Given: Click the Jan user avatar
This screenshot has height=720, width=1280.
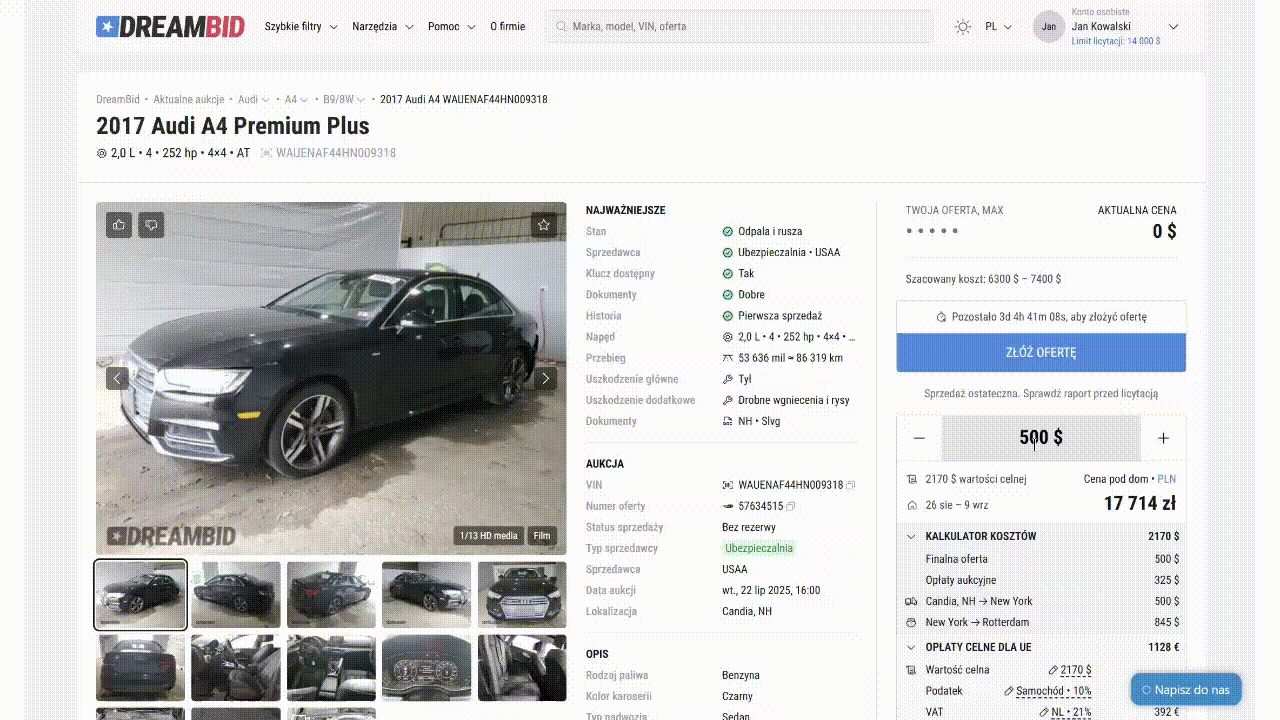Looking at the screenshot, I should 1049,27.
